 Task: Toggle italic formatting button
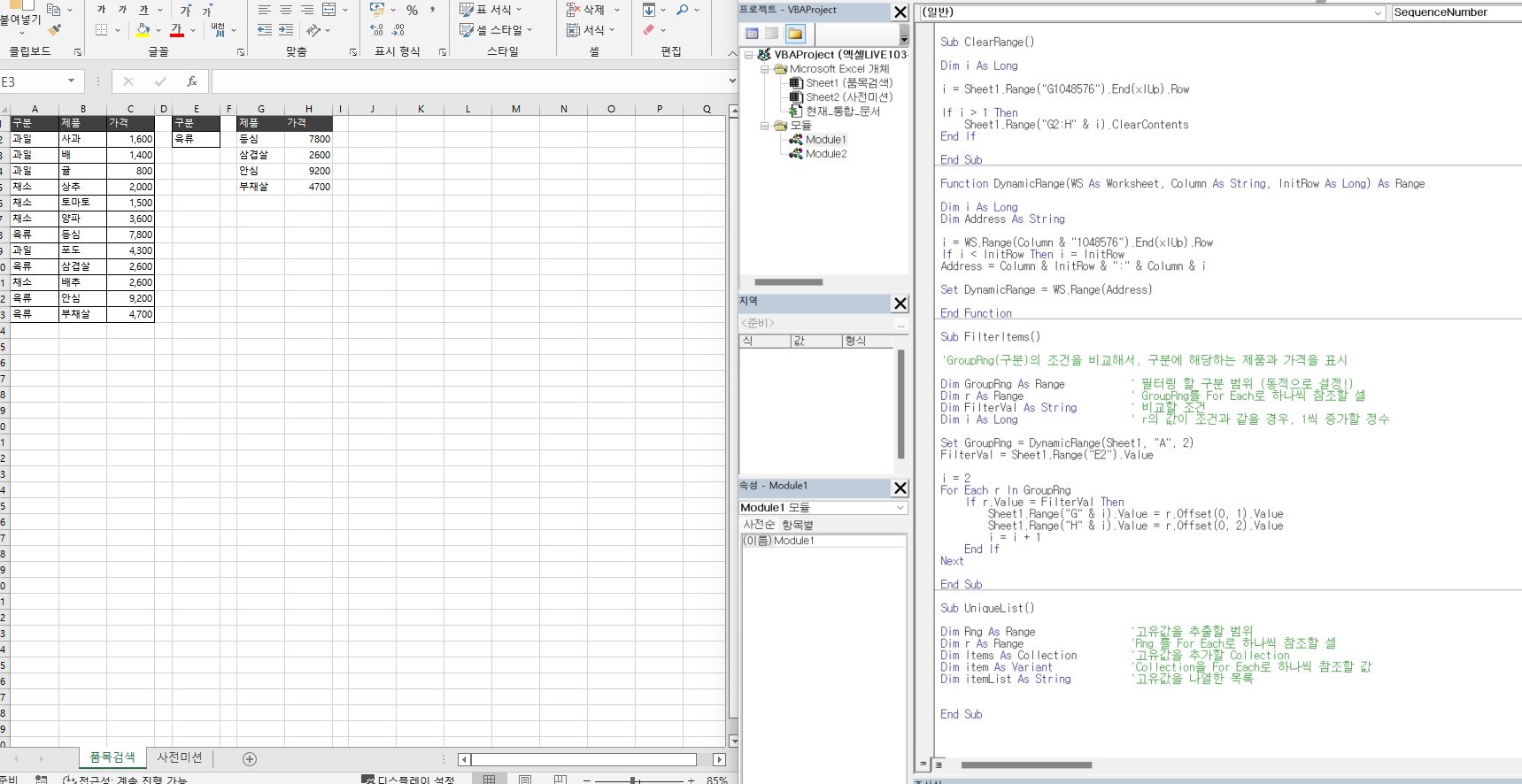pos(122,10)
